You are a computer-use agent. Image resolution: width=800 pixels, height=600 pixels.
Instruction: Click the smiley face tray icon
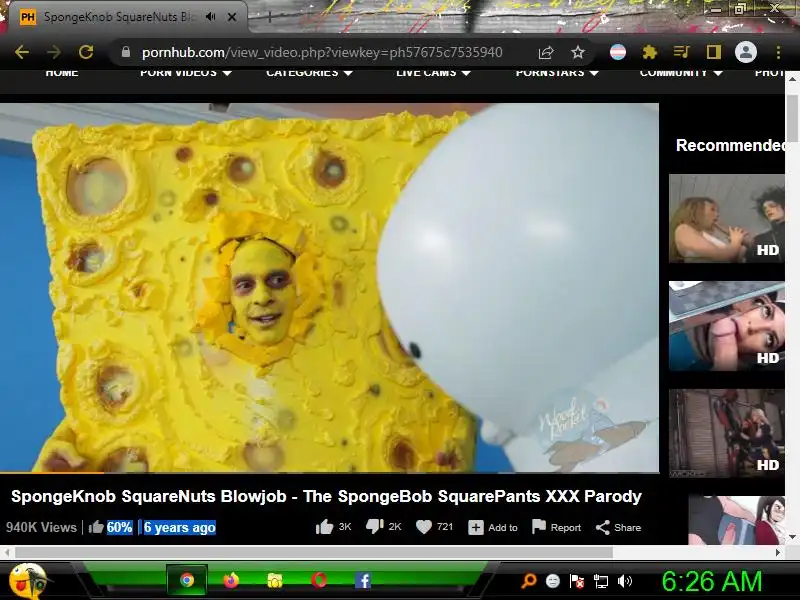click(553, 581)
